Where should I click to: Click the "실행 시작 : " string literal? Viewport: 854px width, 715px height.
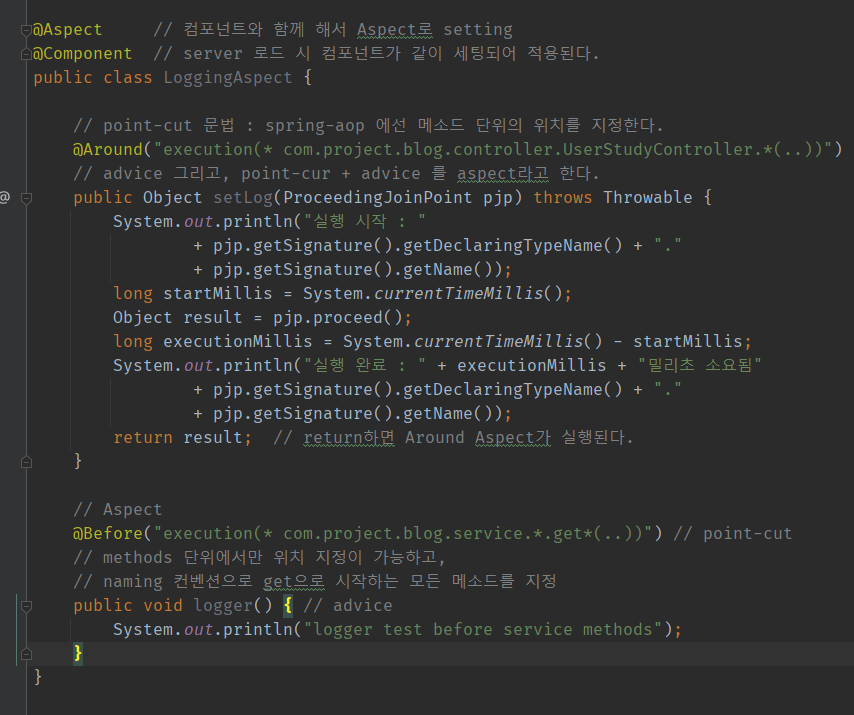coord(364,221)
